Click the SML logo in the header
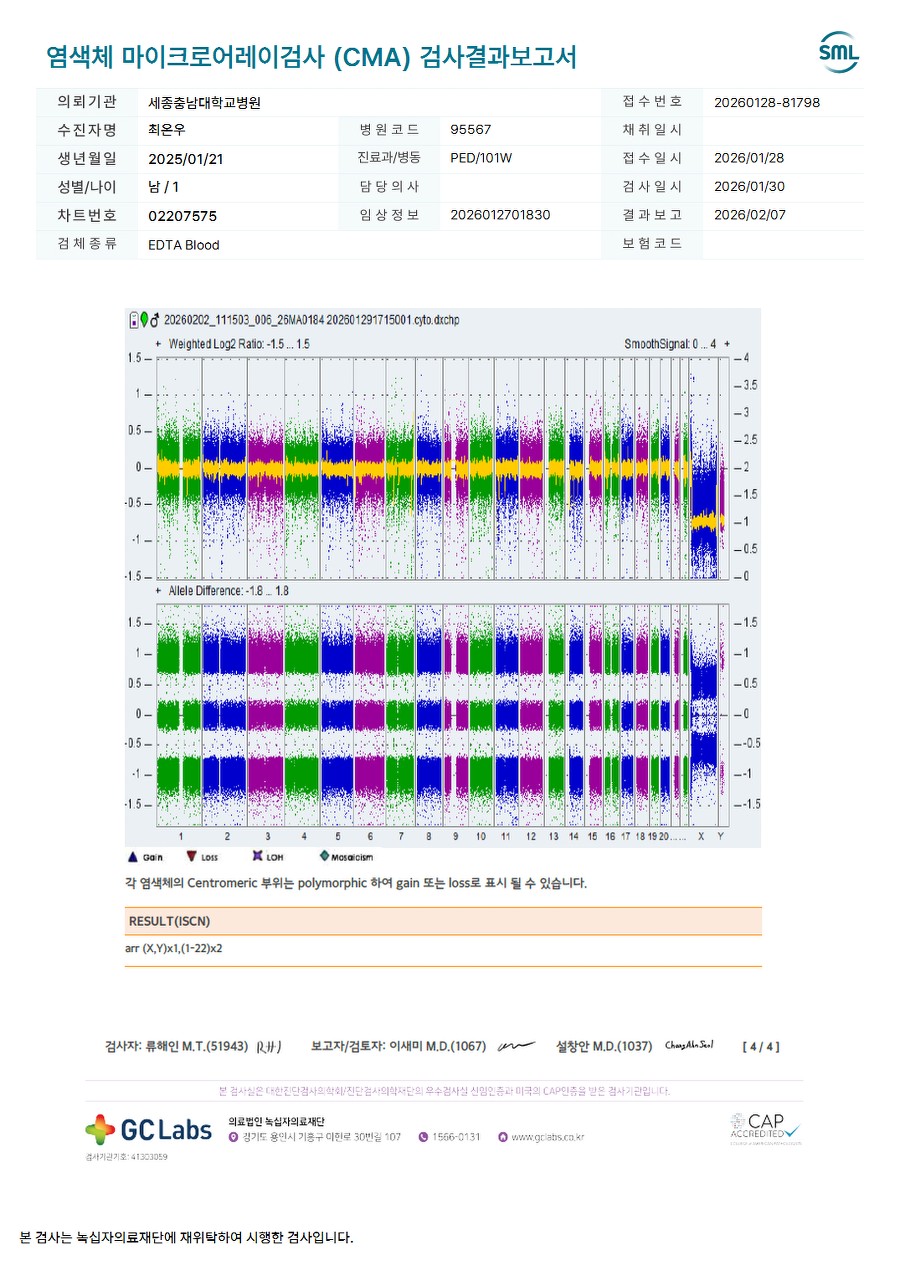The height and width of the screenshot is (1271, 900). tap(838, 52)
